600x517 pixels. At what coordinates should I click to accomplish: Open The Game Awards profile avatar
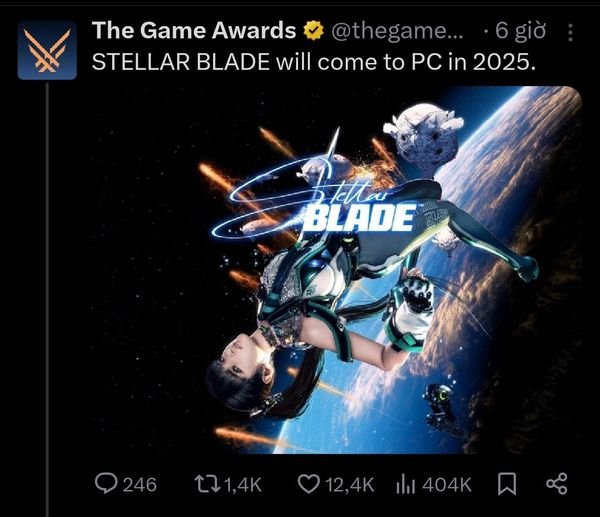[47, 50]
